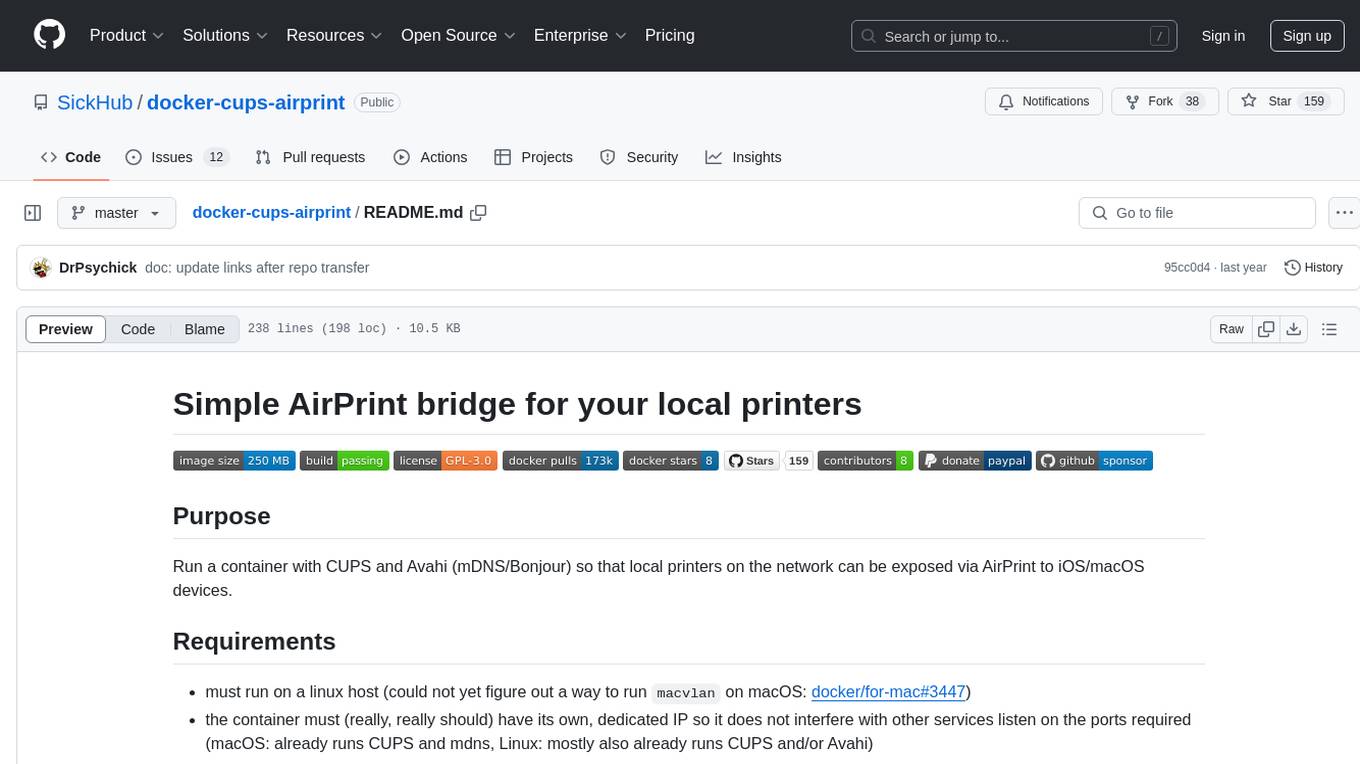The width and height of the screenshot is (1360, 764).
Task: Open the DrPsychick author link
Action: (98, 267)
